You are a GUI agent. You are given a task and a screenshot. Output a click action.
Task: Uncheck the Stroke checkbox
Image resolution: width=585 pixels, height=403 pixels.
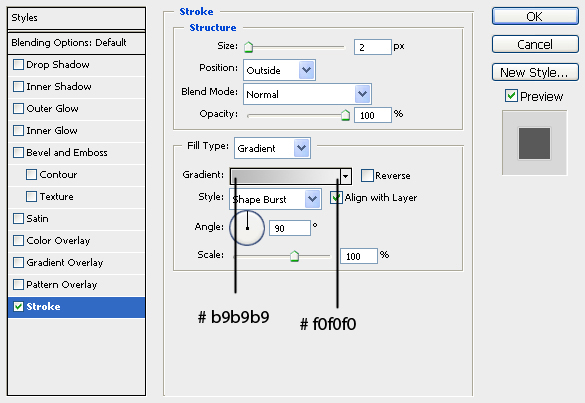[18, 307]
